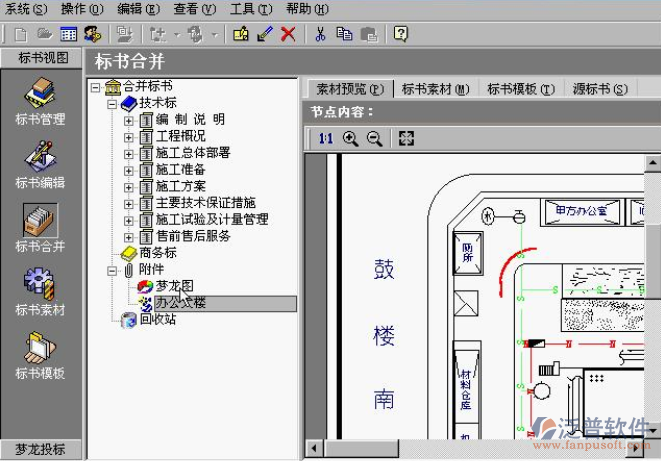Open 标书编辑 in the sidebar
The width and height of the screenshot is (661, 461).
pyautogui.click(x=40, y=165)
